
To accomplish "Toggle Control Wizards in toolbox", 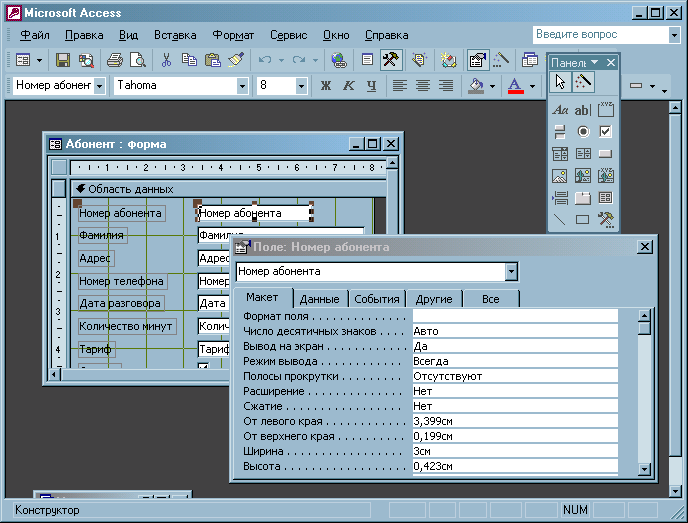I will (583, 82).
